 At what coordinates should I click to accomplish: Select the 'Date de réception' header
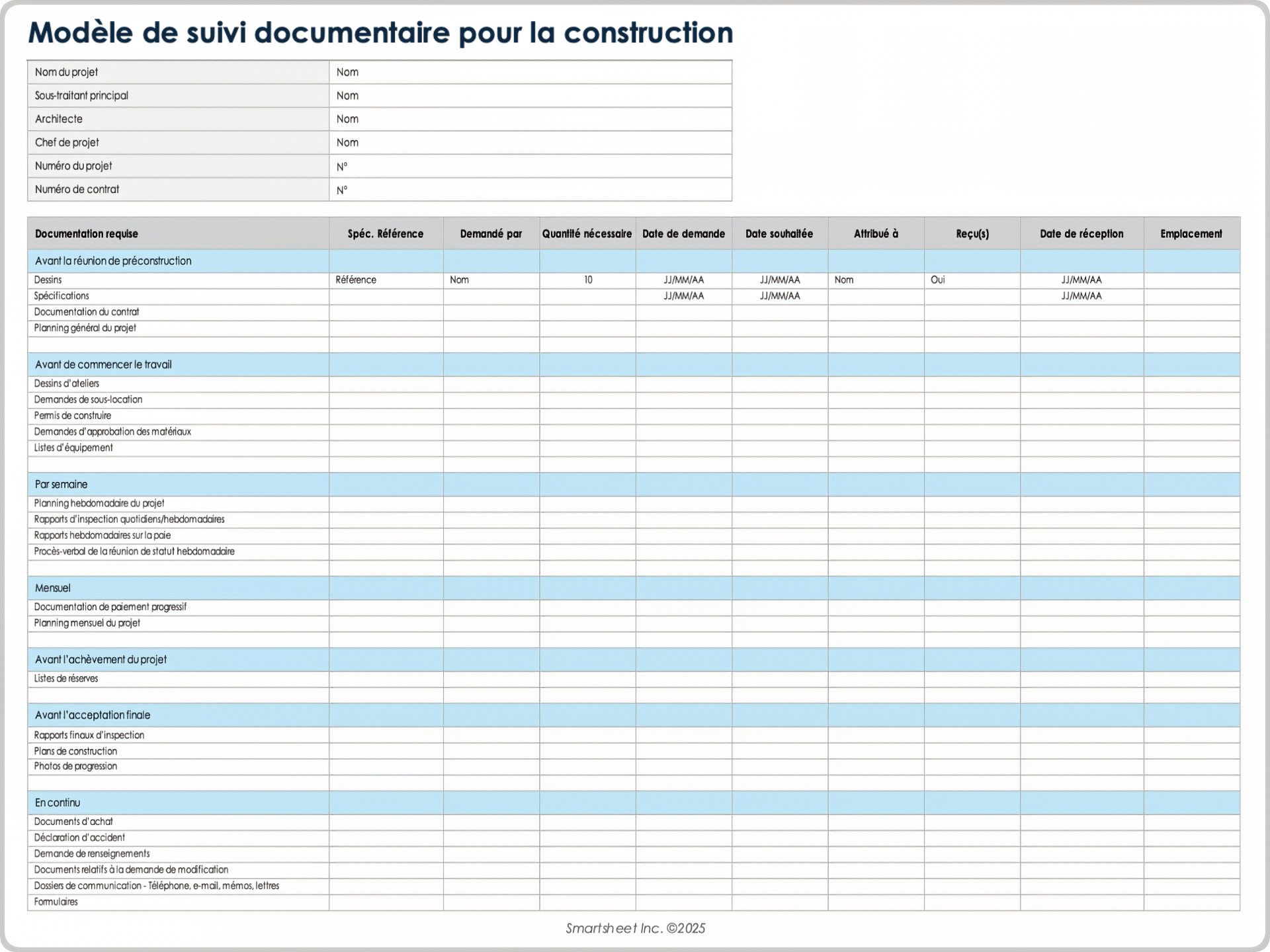pos(1081,233)
